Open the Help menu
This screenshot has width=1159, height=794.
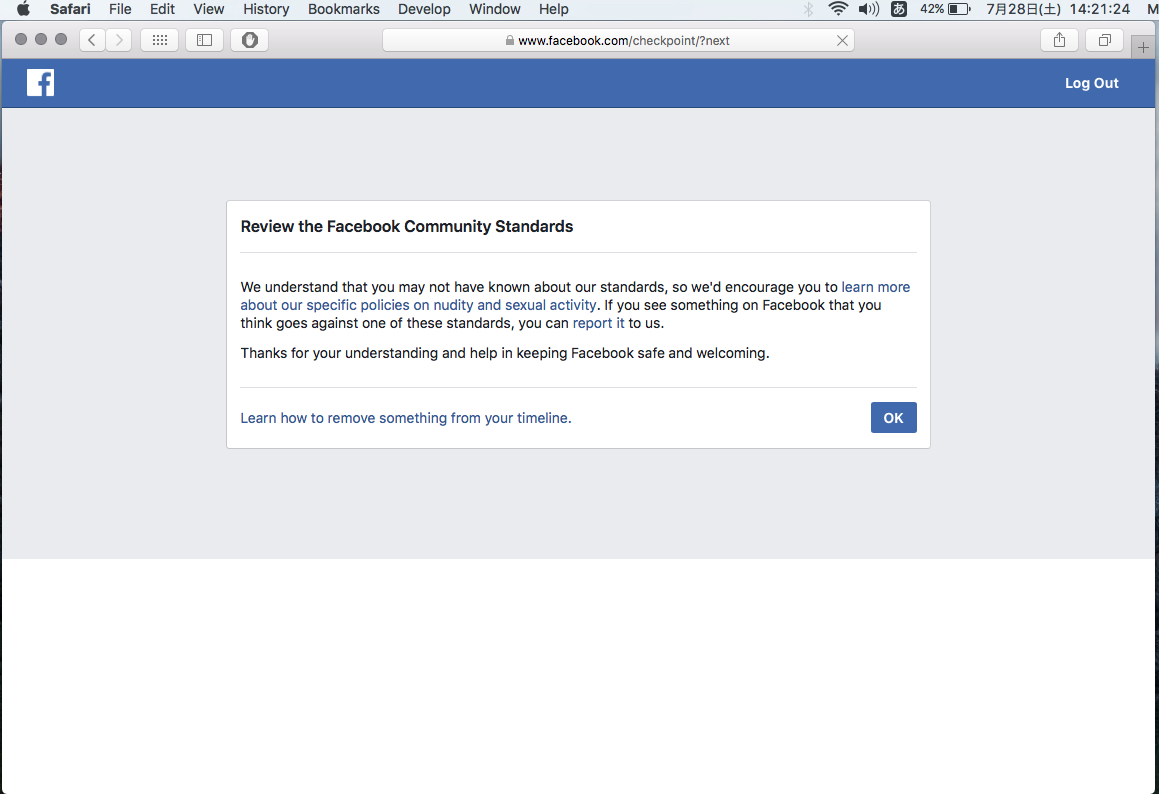click(554, 9)
